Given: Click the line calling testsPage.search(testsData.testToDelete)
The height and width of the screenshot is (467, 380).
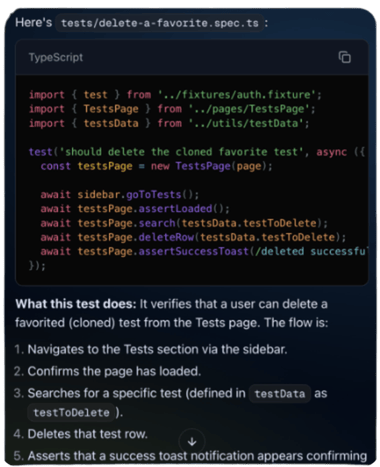Looking at the screenshot, I should (x=184, y=223).
